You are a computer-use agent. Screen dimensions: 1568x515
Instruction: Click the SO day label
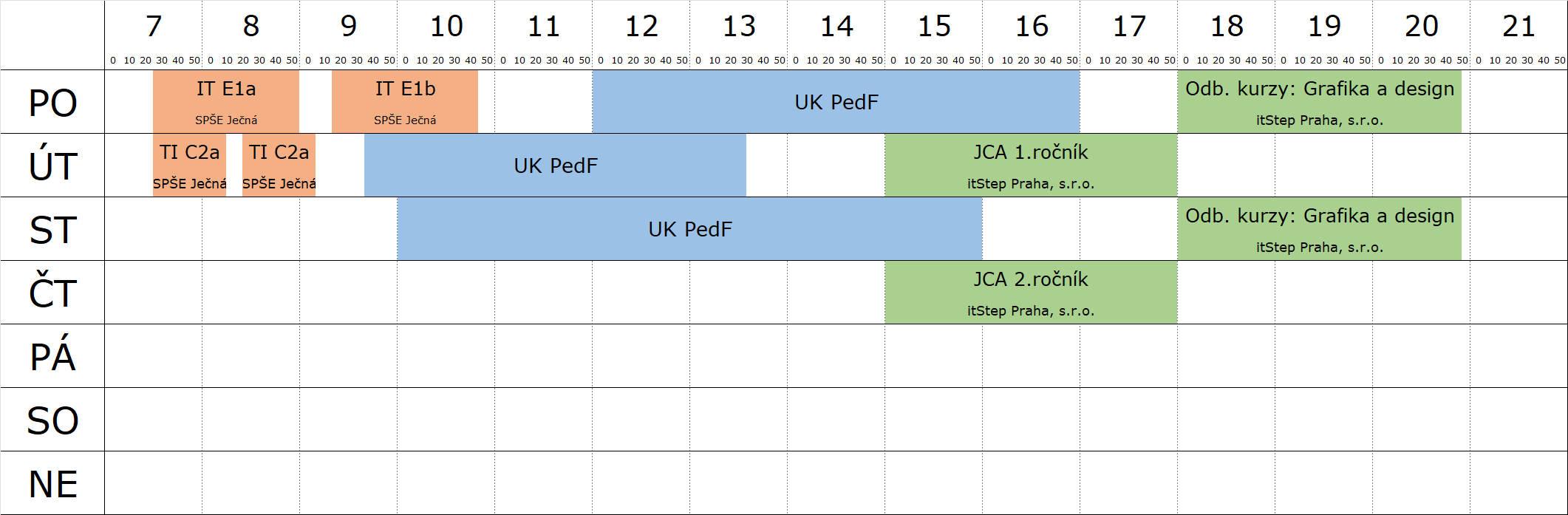(52, 420)
